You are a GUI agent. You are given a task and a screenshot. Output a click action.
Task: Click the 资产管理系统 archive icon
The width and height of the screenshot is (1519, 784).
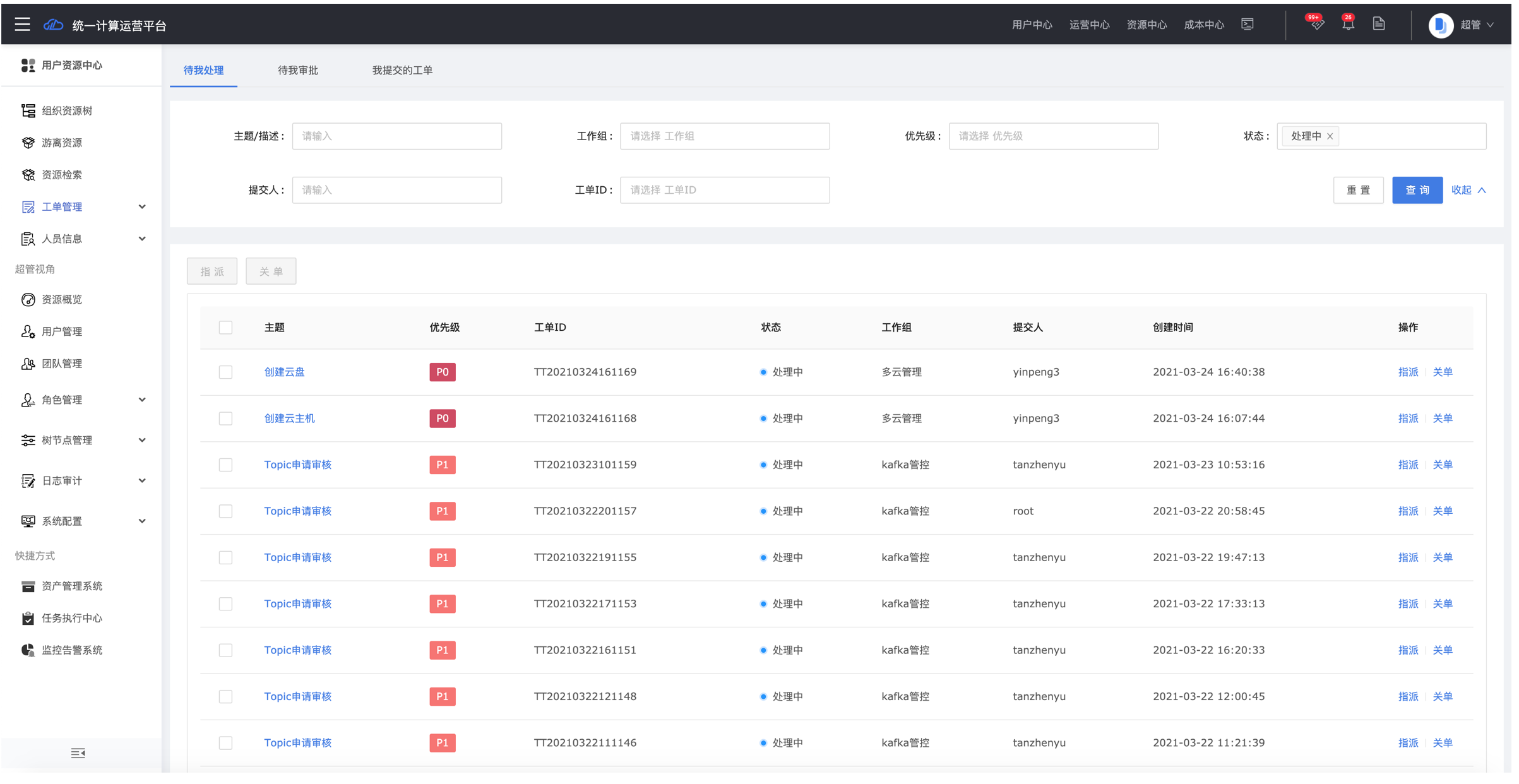pyautogui.click(x=28, y=586)
